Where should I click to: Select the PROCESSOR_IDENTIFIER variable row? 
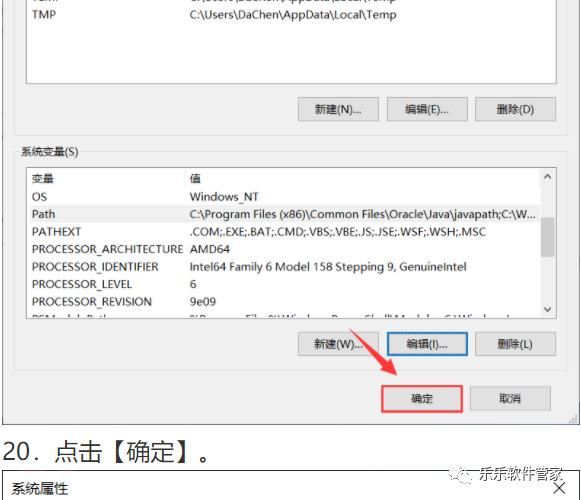tap(285, 266)
